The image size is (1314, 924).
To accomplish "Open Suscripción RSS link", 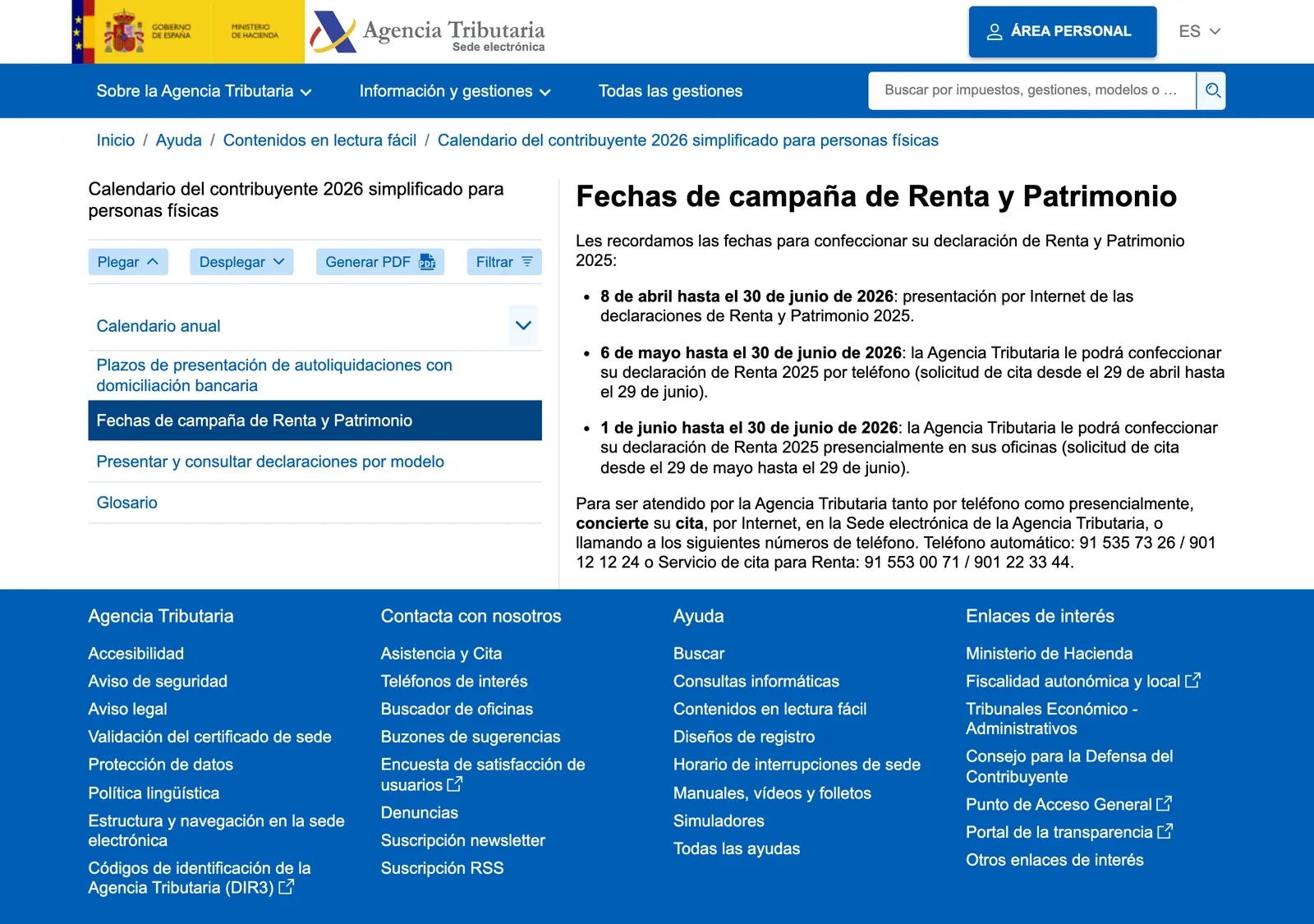I will (x=442, y=868).
